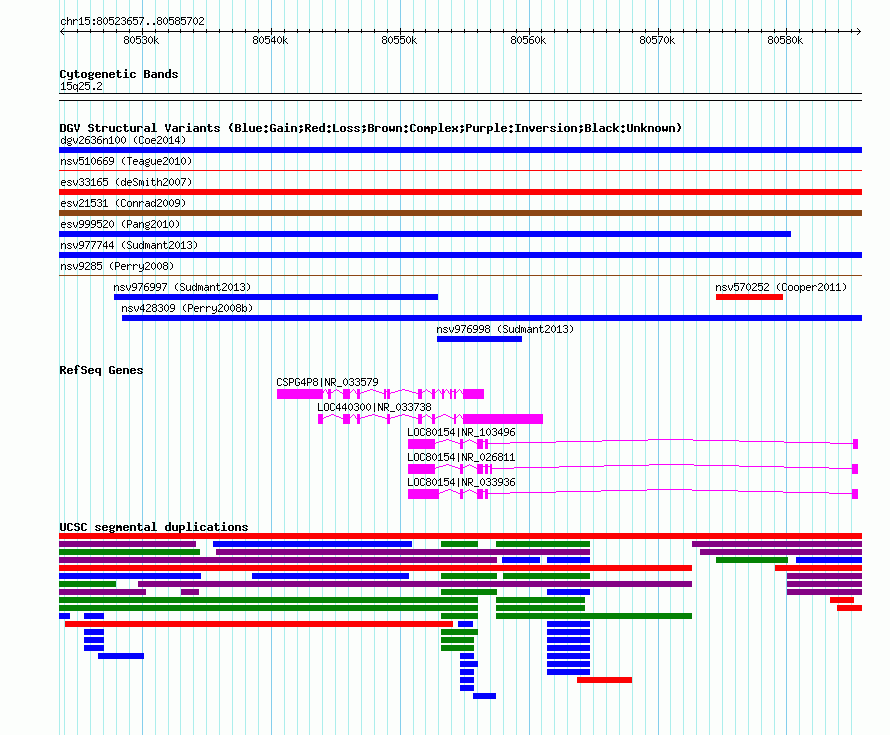
Task: Open the esv33165 (deSmith2007) variant
Action: 126,182
